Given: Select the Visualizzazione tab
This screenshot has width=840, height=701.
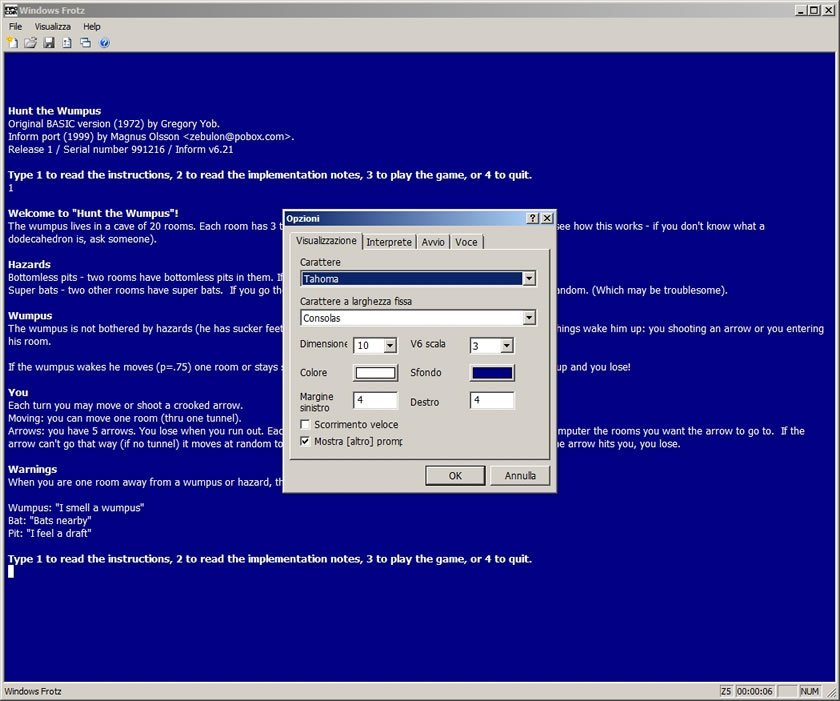Looking at the screenshot, I should (x=326, y=241).
